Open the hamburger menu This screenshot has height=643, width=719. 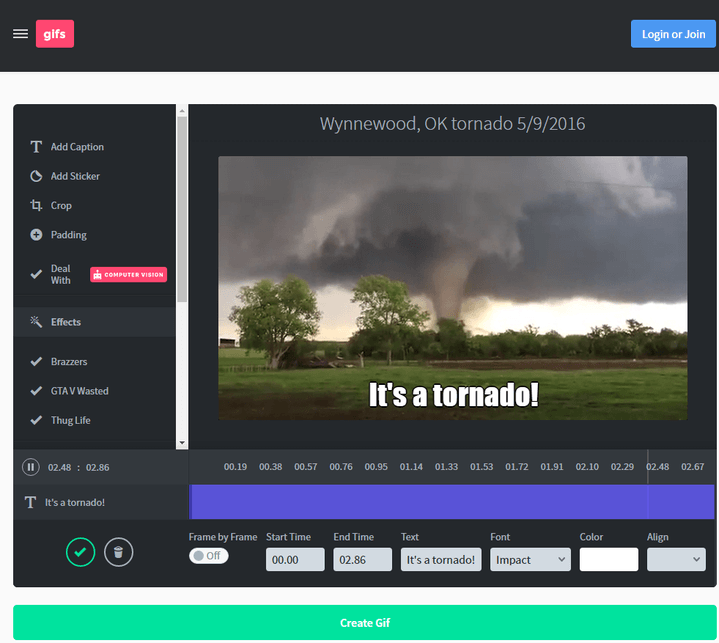click(x=20, y=34)
